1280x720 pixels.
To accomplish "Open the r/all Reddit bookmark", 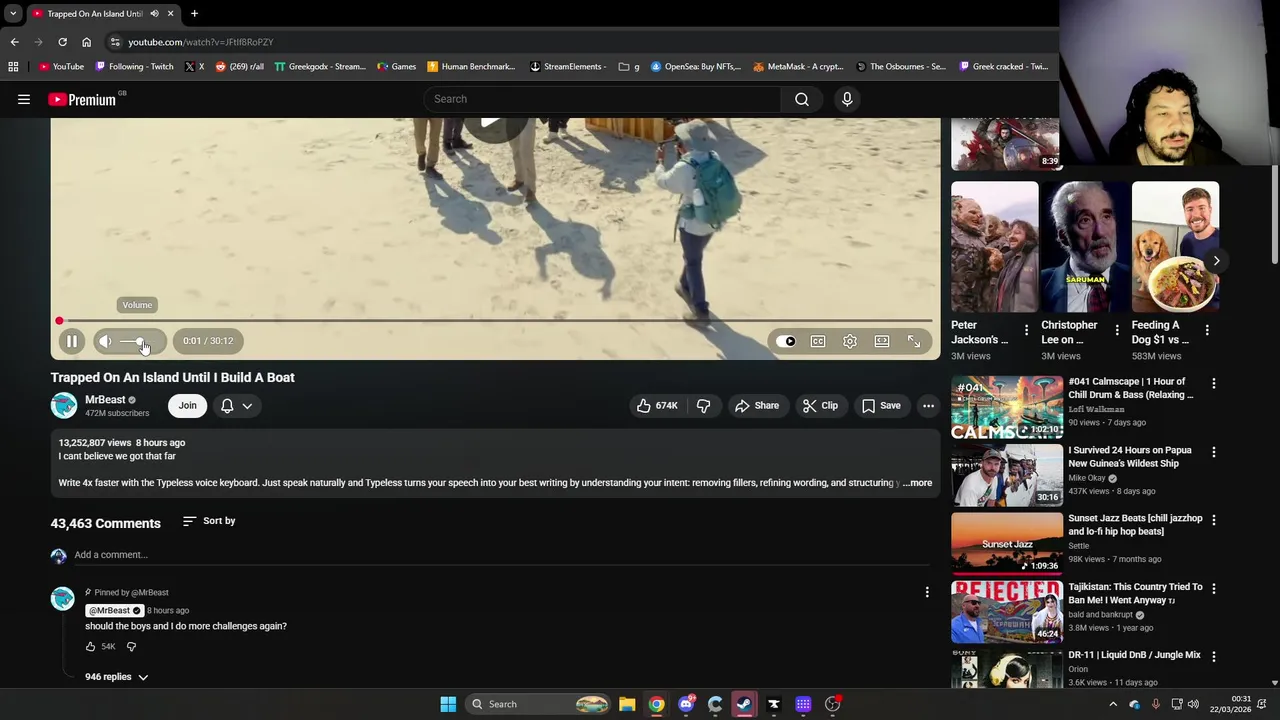I will [x=240, y=66].
